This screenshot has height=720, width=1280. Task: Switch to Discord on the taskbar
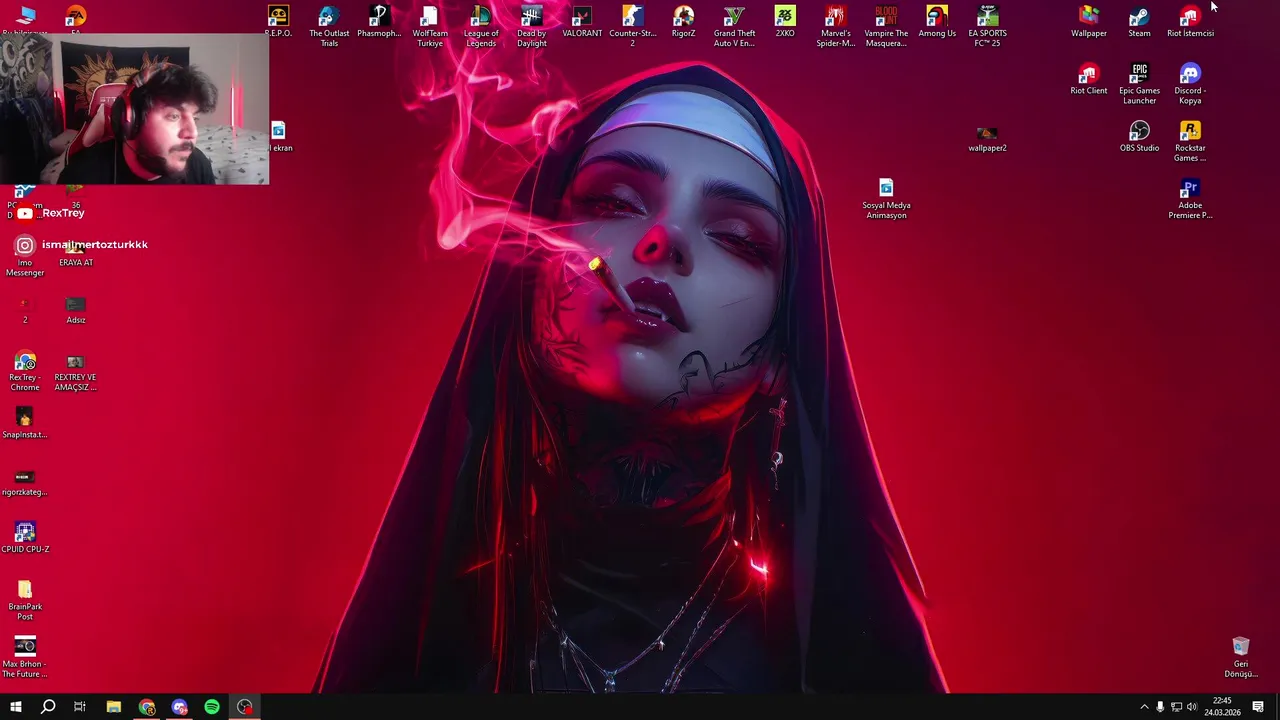coord(180,707)
